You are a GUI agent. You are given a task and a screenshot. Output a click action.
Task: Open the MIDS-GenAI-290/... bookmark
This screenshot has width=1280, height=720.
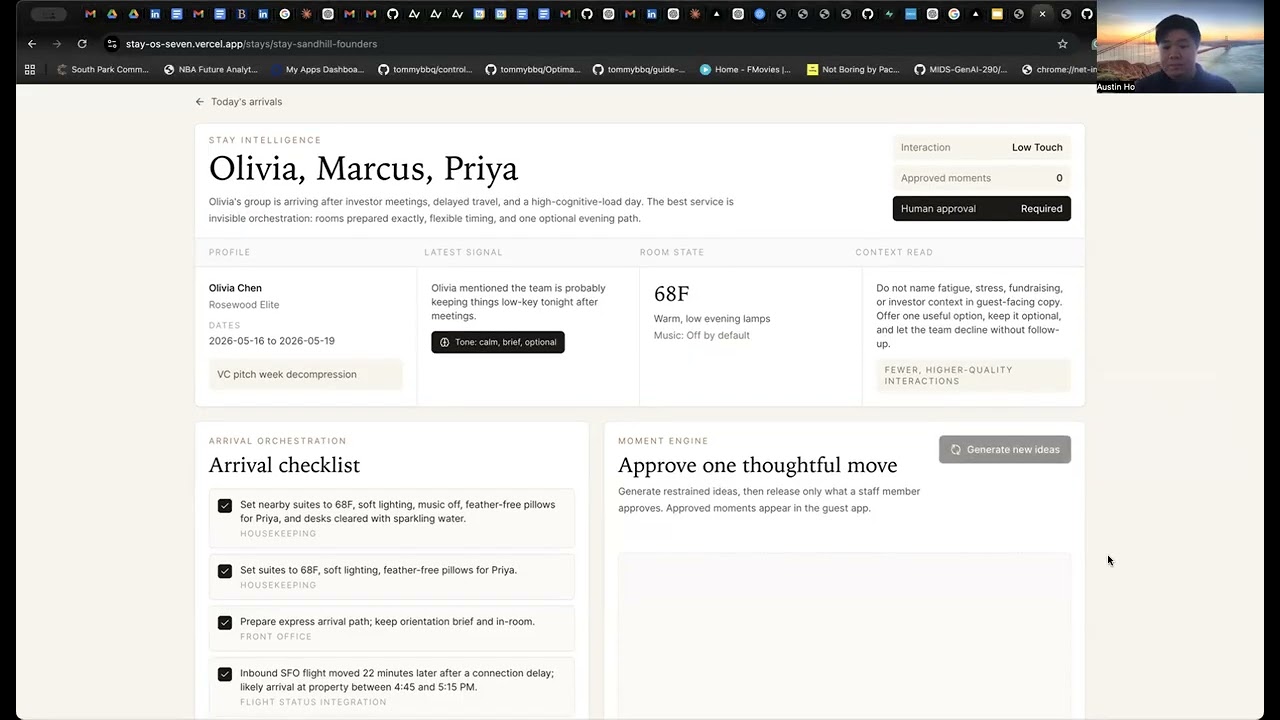point(960,70)
